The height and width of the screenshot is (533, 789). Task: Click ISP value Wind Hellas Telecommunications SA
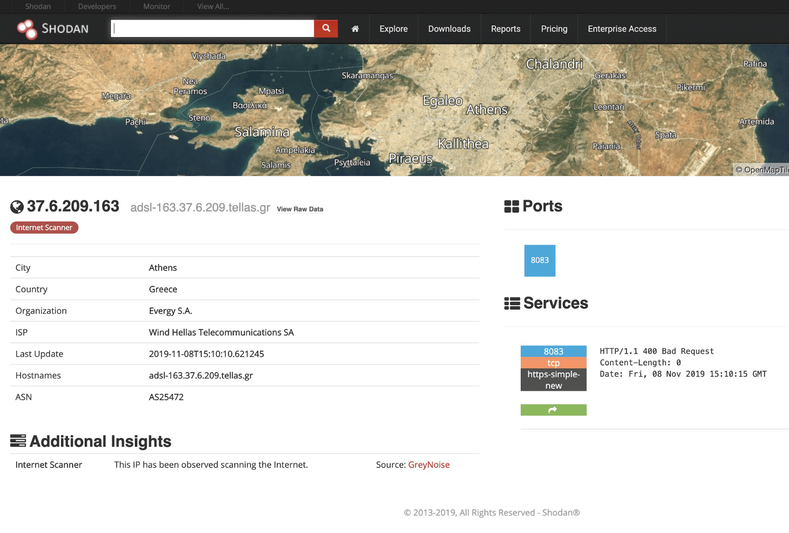(x=221, y=332)
